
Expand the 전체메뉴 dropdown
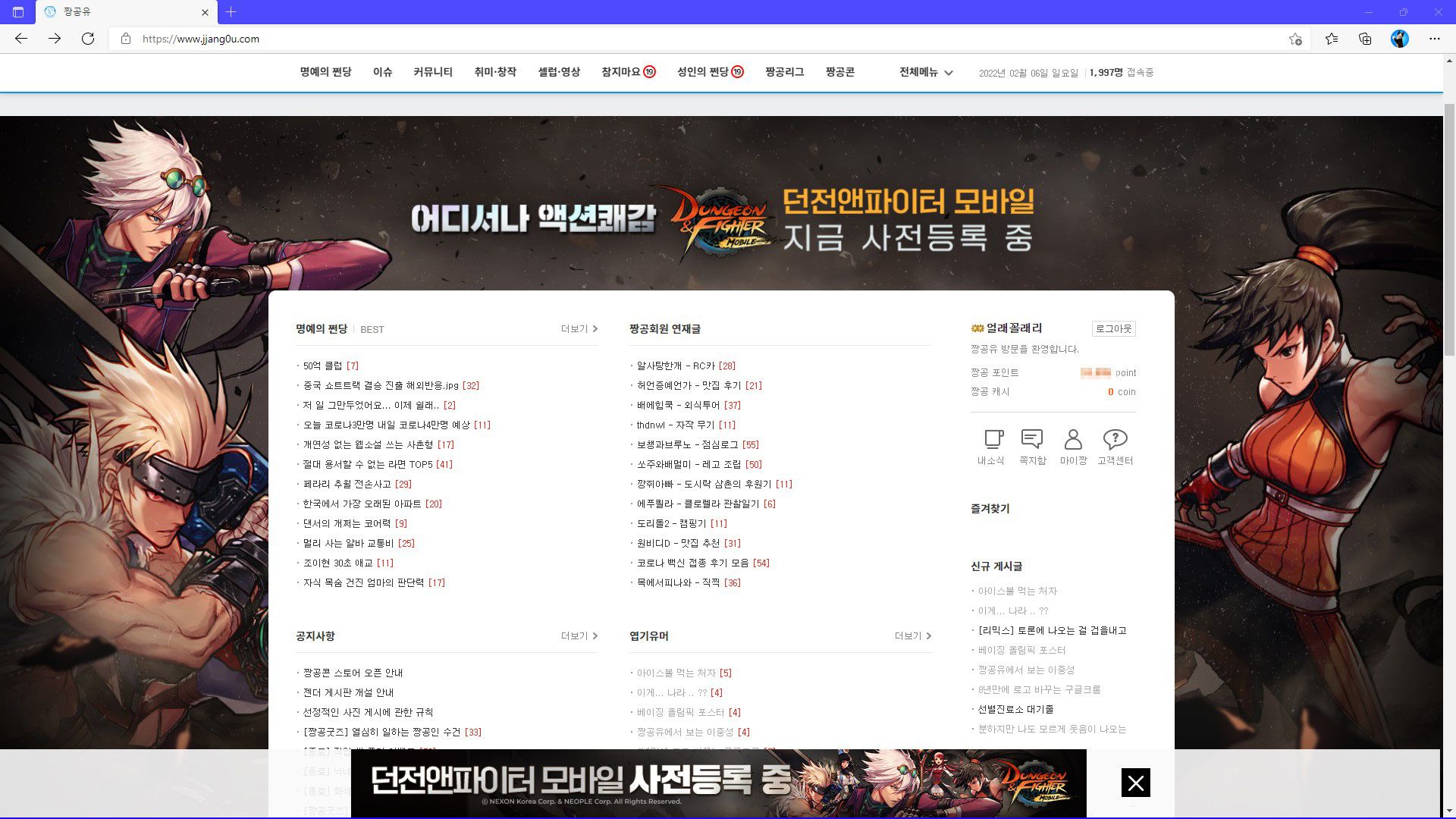click(x=926, y=72)
